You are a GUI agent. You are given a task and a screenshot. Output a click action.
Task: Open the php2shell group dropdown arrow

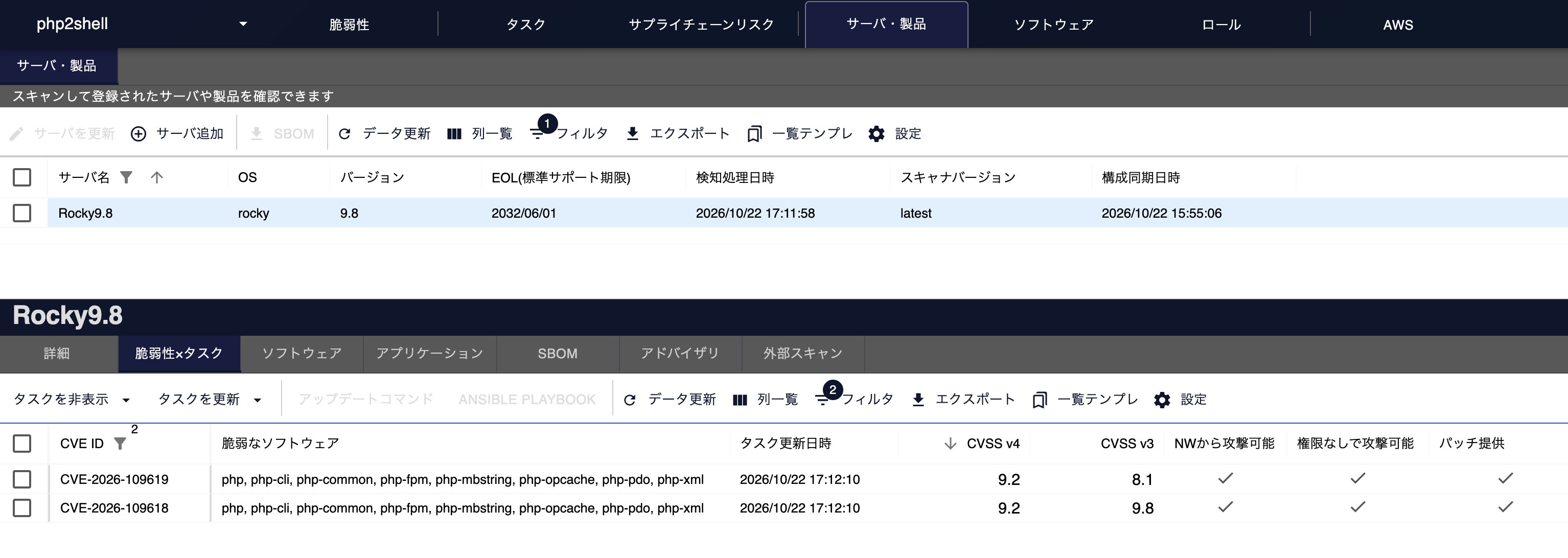pyautogui.click(x=243, y=25)
